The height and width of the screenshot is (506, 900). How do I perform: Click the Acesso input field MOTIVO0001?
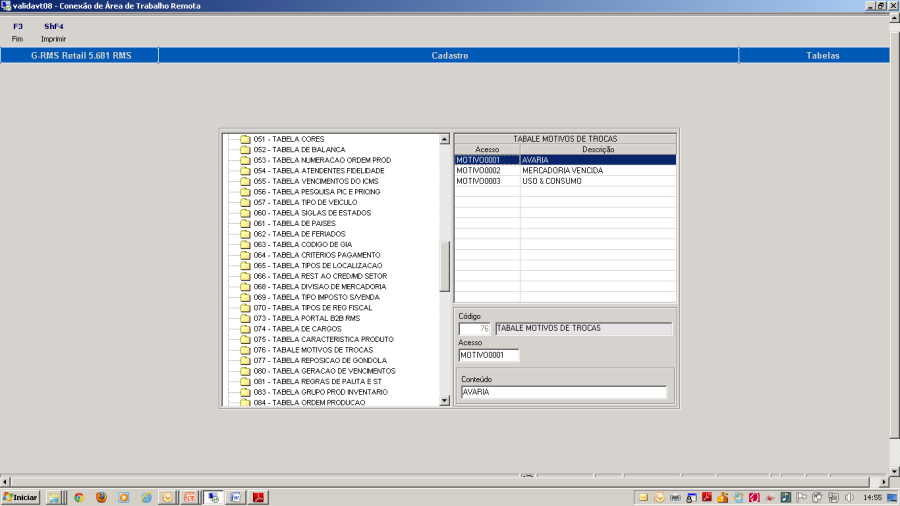[x=488, y=355]
